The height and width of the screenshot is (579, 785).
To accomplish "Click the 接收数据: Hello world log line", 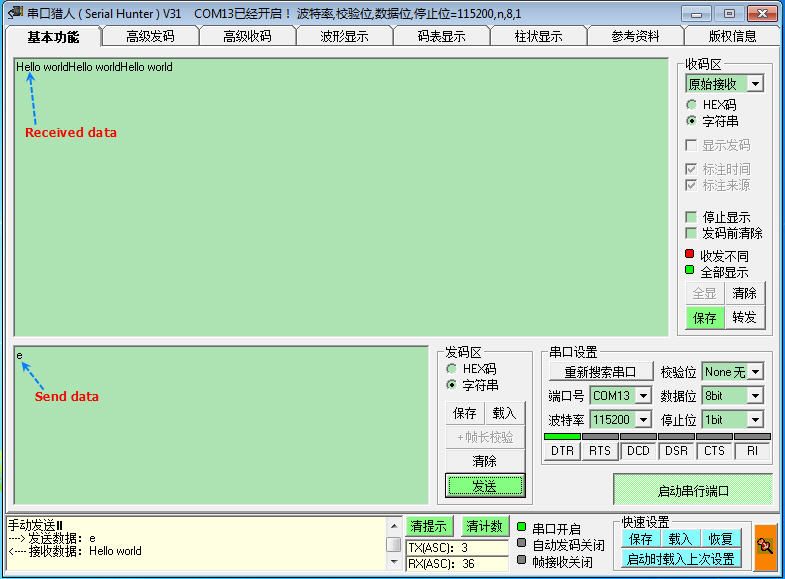I will point(75,551).
